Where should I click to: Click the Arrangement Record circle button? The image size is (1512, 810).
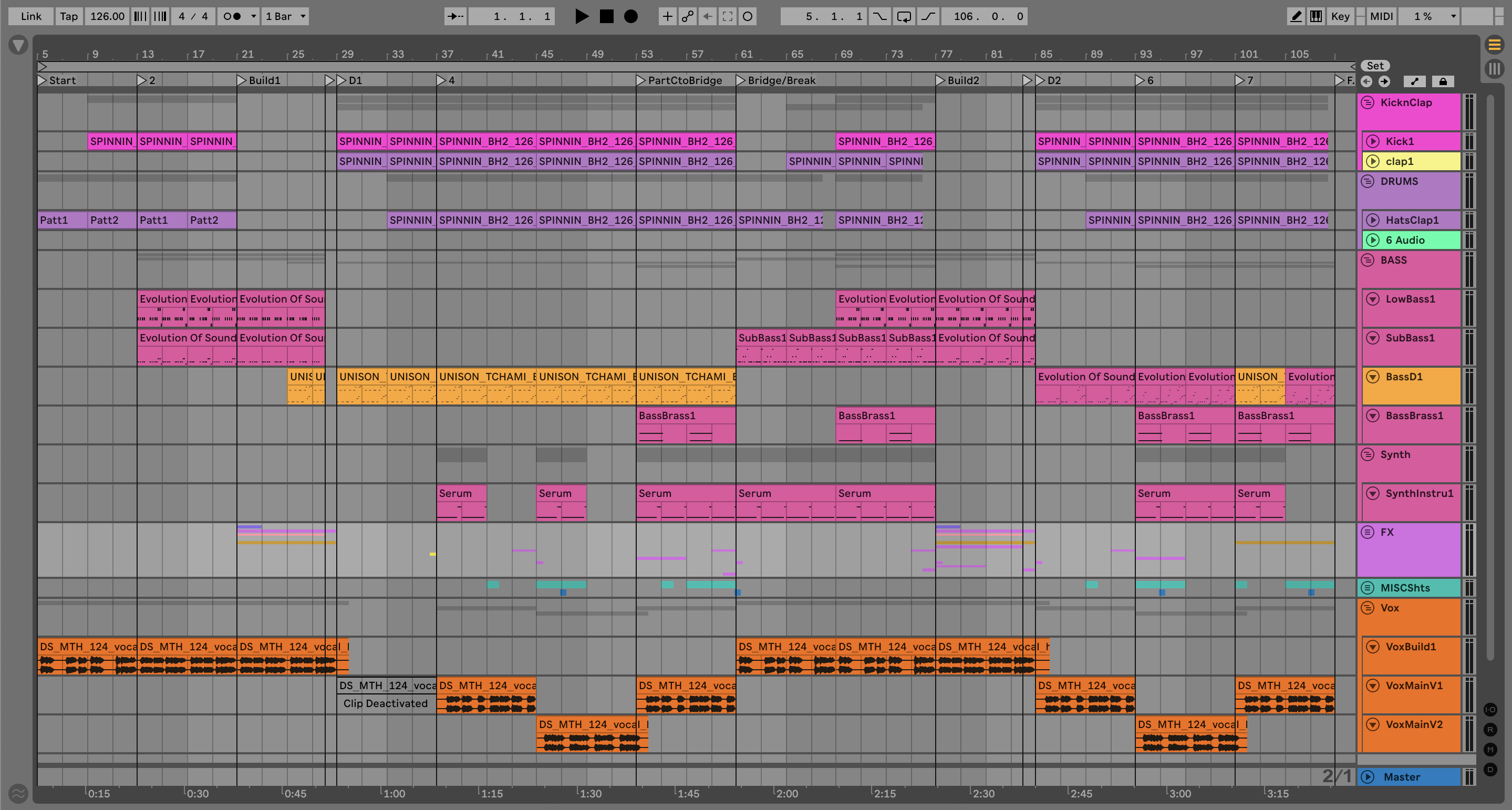tap(631, 16)
